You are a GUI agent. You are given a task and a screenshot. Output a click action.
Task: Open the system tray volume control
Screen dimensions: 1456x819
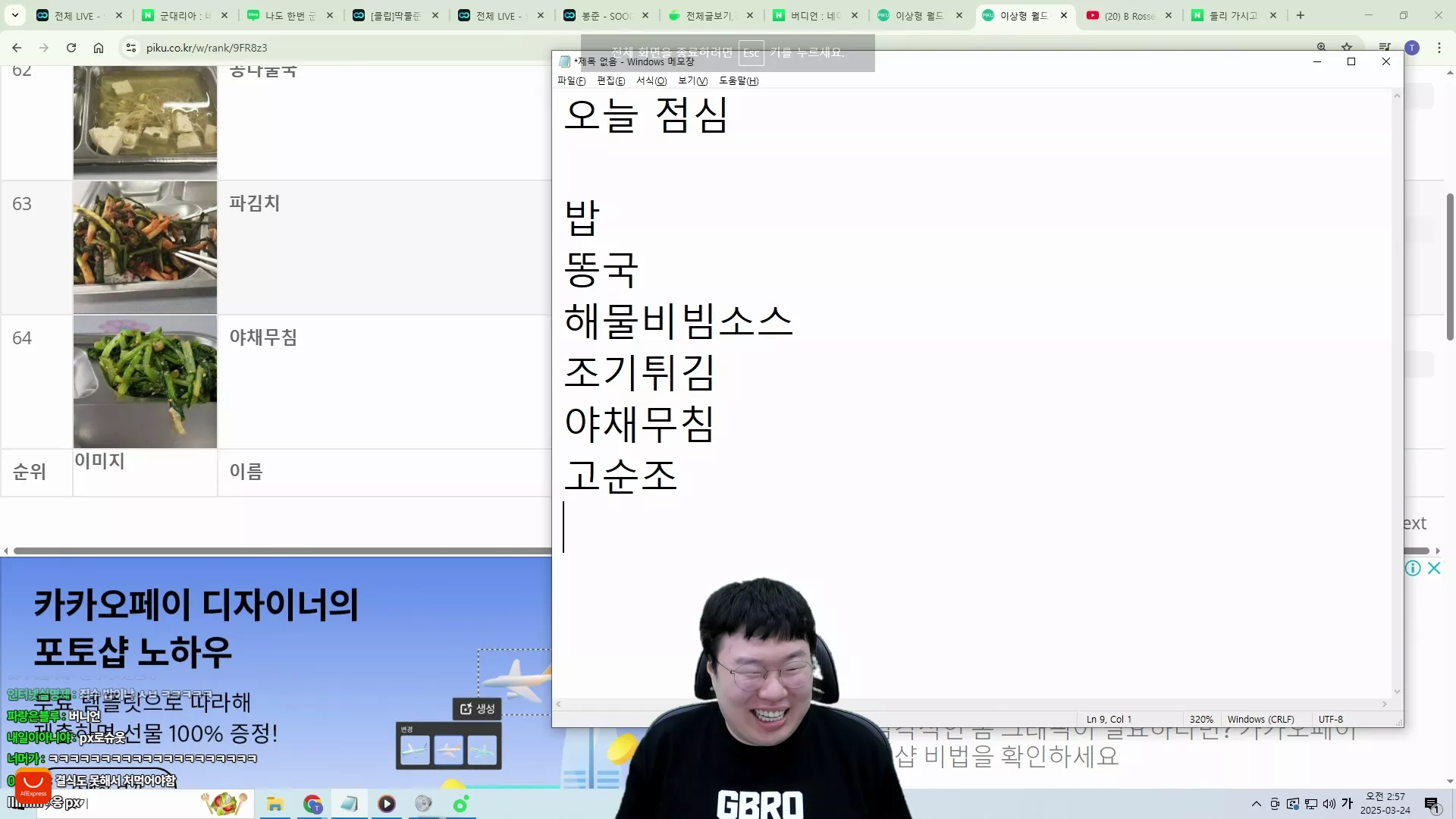pyautogui.click(x=1329, y=804)
